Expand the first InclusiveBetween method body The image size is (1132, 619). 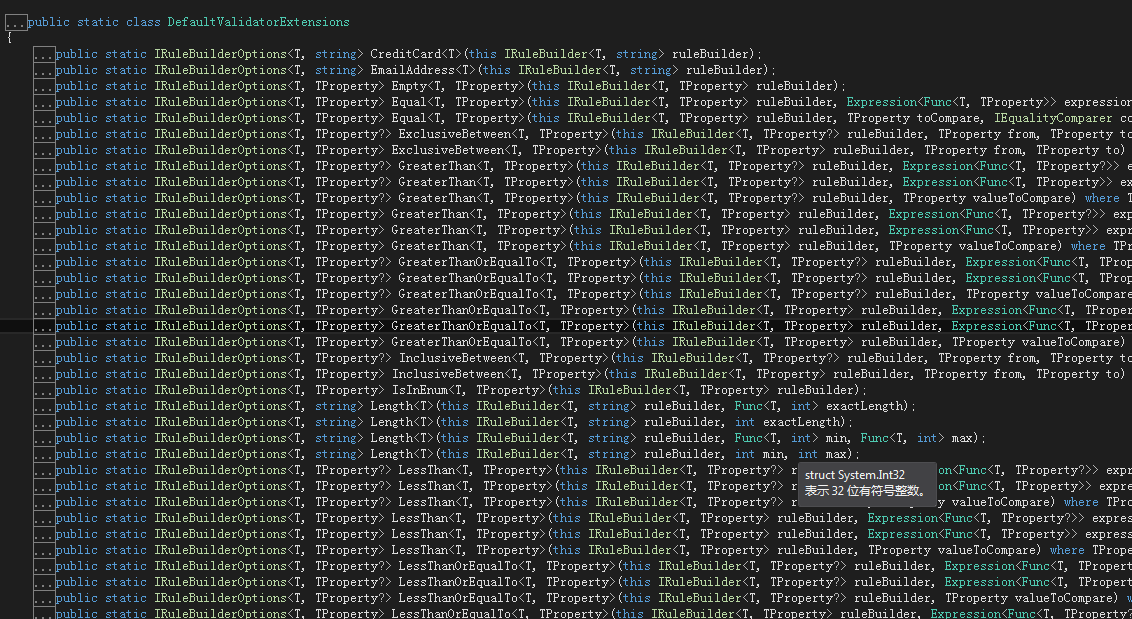pos(44,357)
